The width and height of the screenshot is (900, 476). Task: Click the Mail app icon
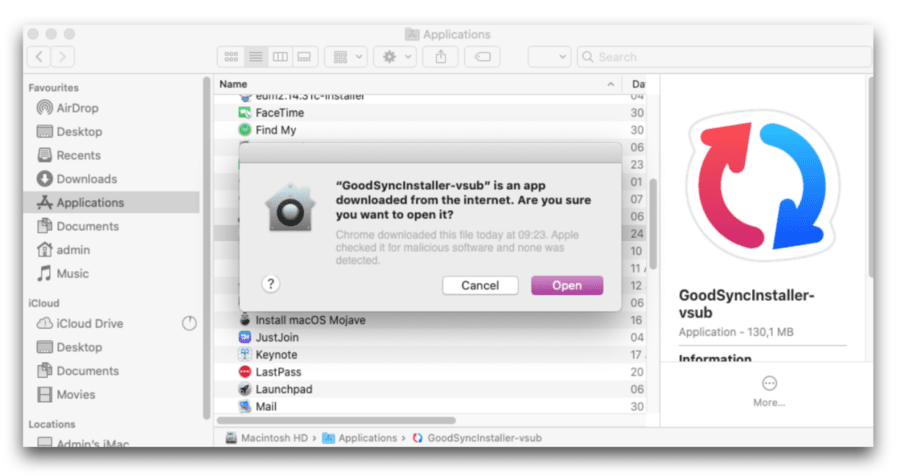(x=245, y=406)
